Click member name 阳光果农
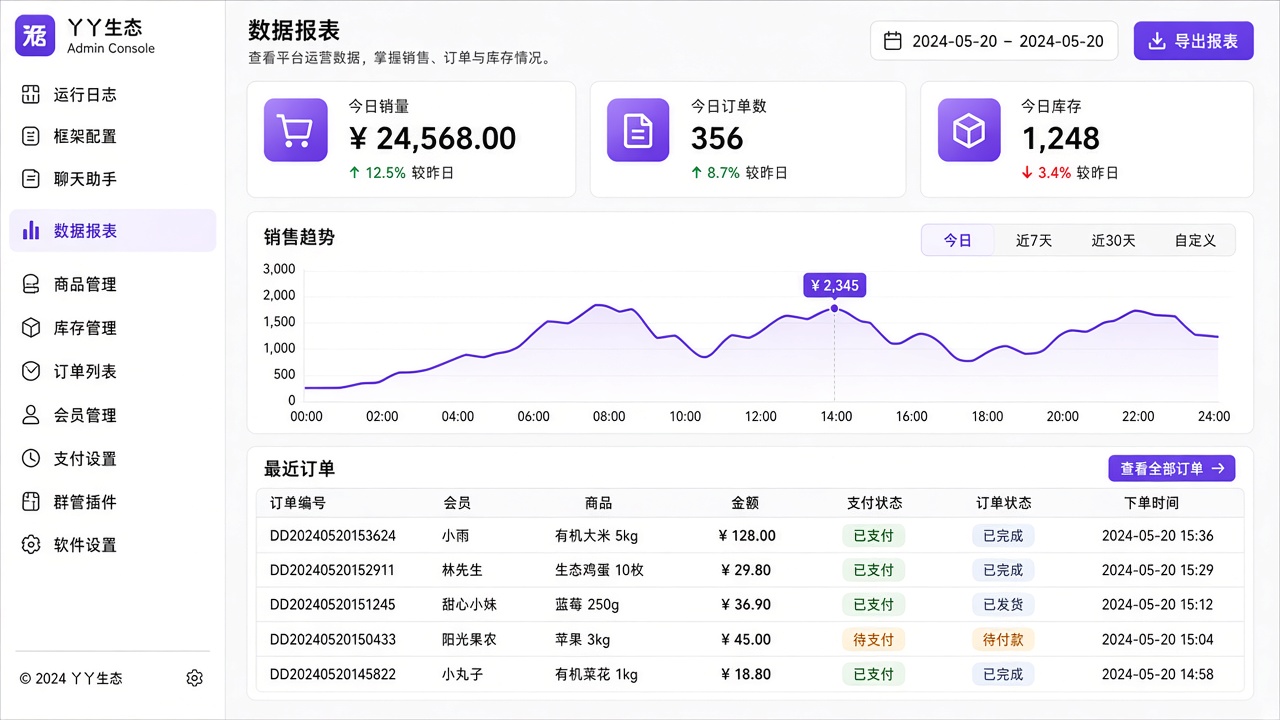 tap(469, 640)
